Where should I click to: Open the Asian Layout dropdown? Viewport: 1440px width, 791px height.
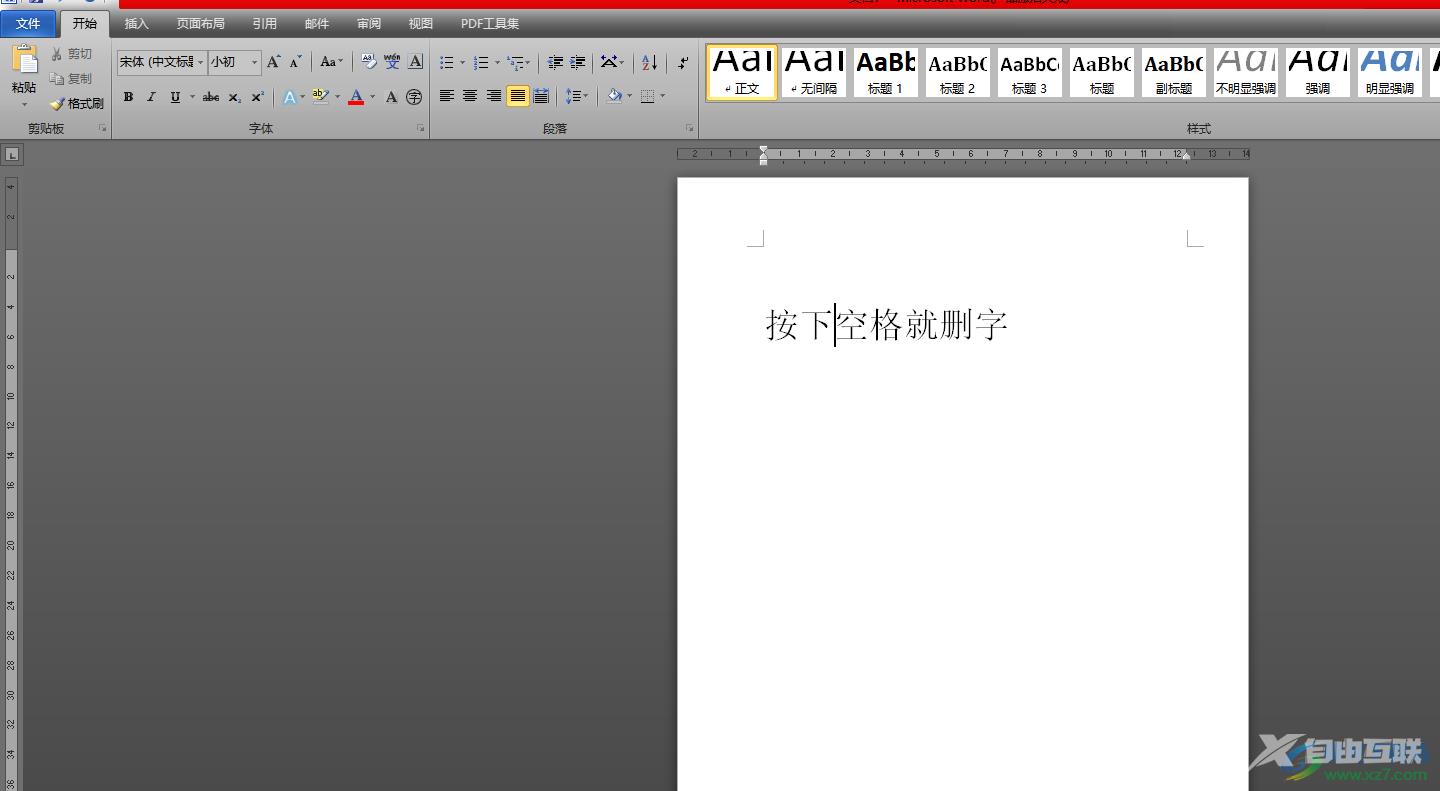pyautogui.click(x=612, y=62)
